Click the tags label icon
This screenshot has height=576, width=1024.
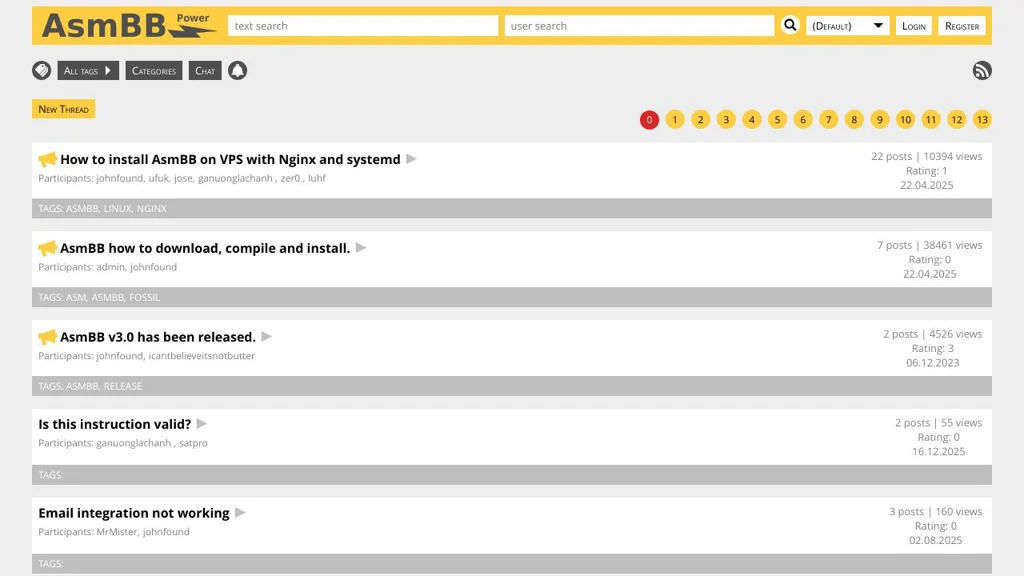[42, 70]
